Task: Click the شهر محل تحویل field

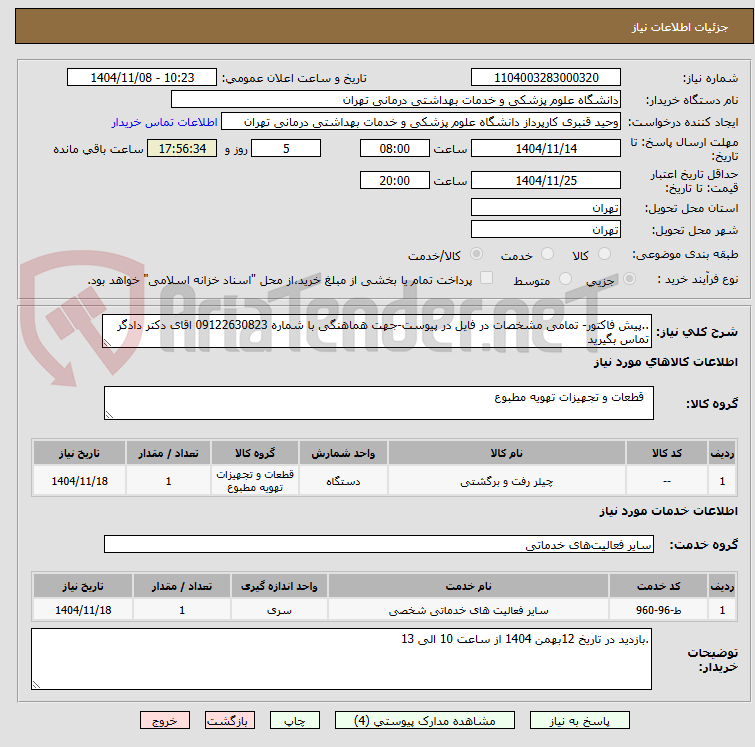Action: click(x=546, y=230)
